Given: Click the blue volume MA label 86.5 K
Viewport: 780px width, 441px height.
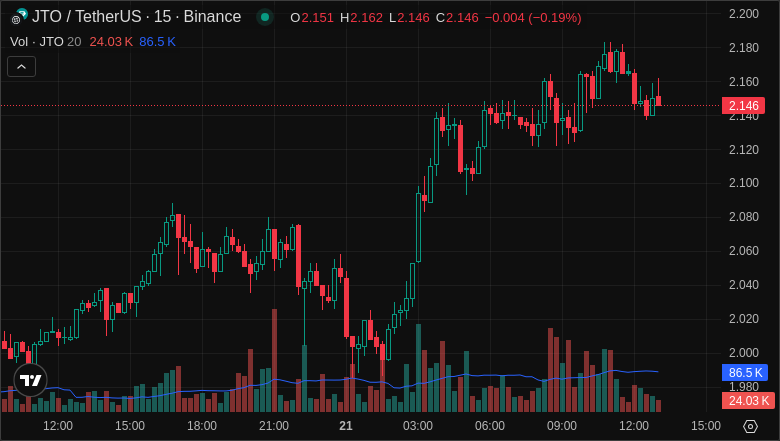Looking at the screenshot, I should click(x=745, y=372).
